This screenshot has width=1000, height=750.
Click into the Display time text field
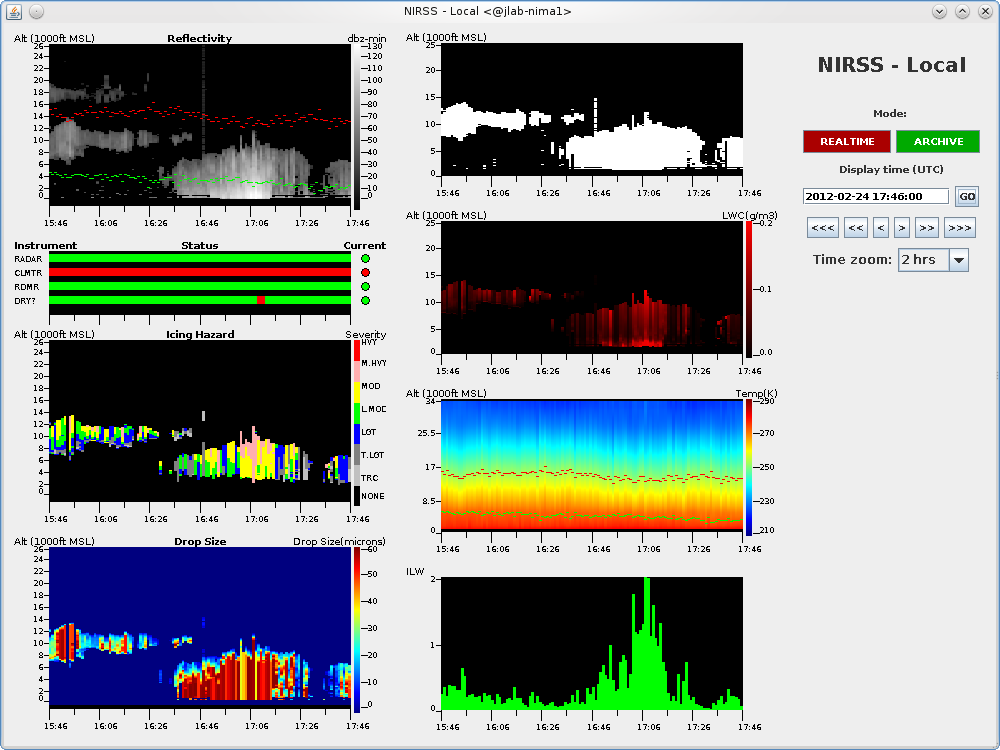[875, 197]
